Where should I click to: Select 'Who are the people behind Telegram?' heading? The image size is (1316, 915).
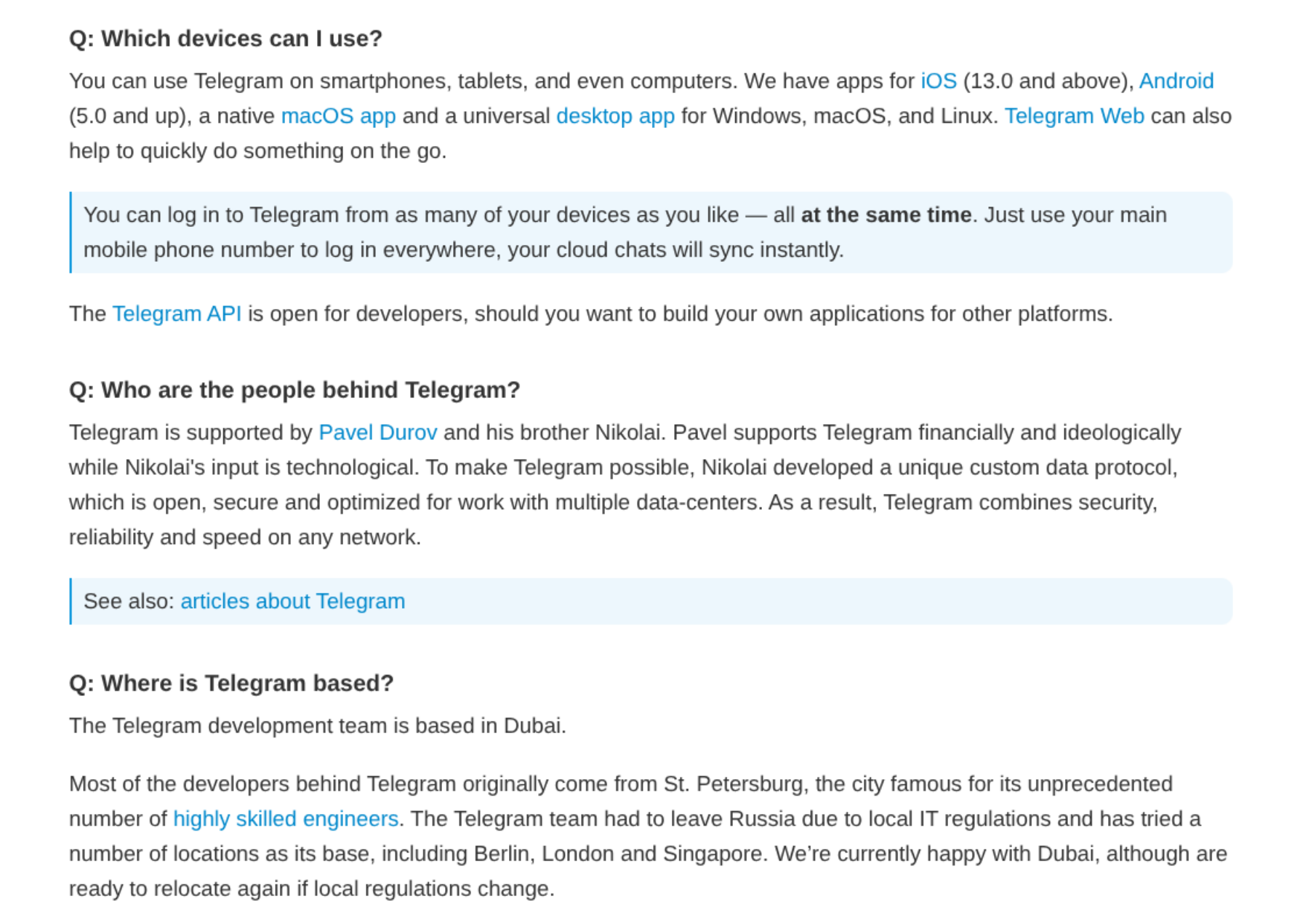[294, 390]
